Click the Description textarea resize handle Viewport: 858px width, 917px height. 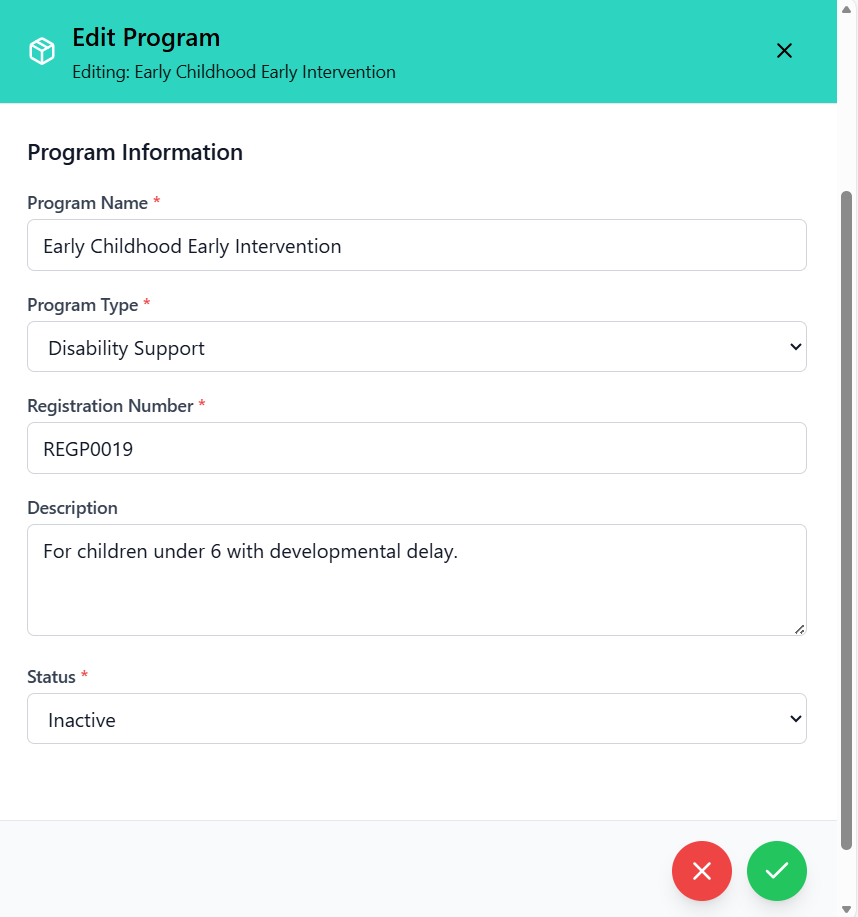800,629
